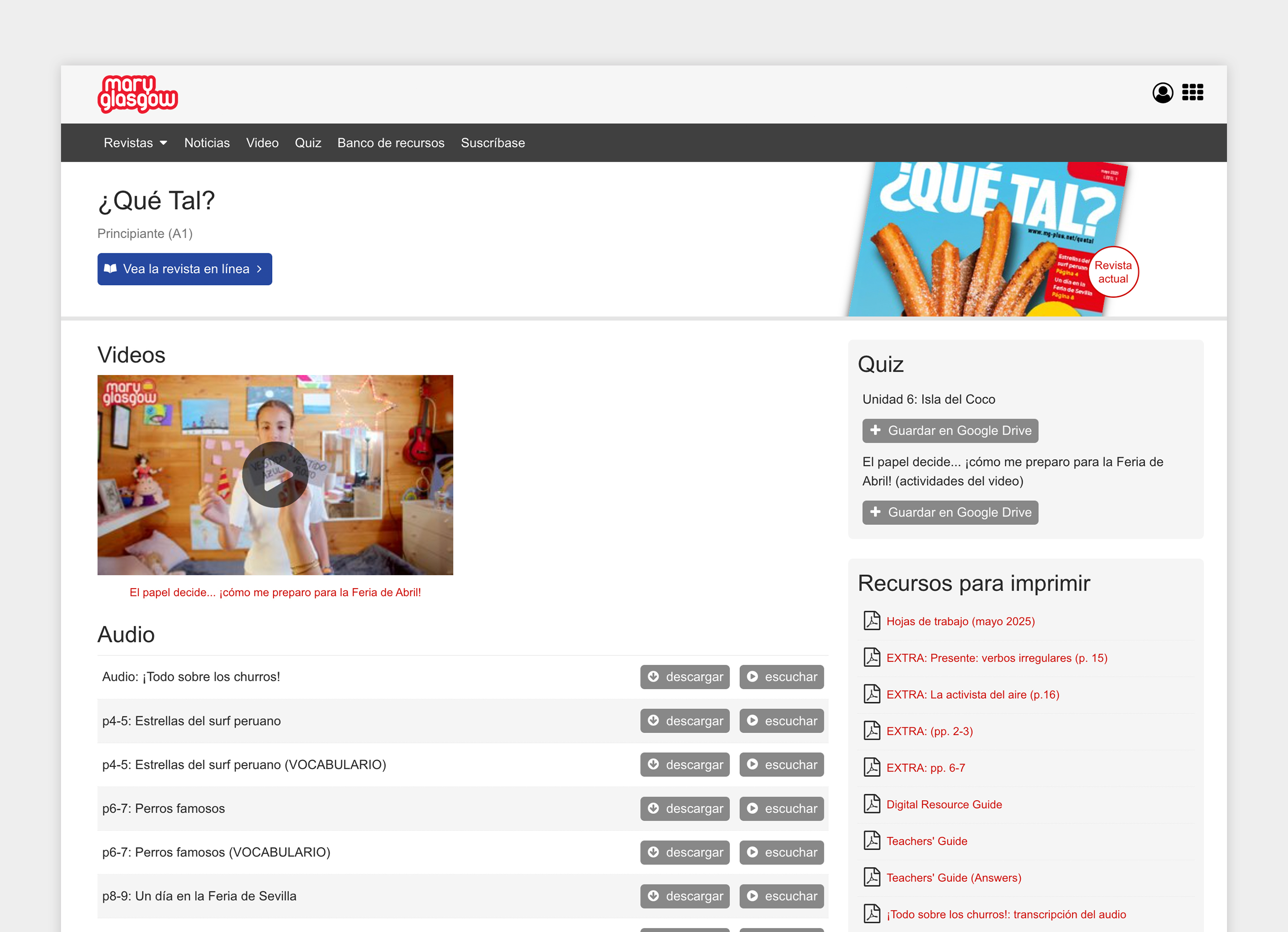Image resolution: width=1288 pixels, height=932 pixels.
Task: Open the user account profile icon
Action: (1162, 93)
